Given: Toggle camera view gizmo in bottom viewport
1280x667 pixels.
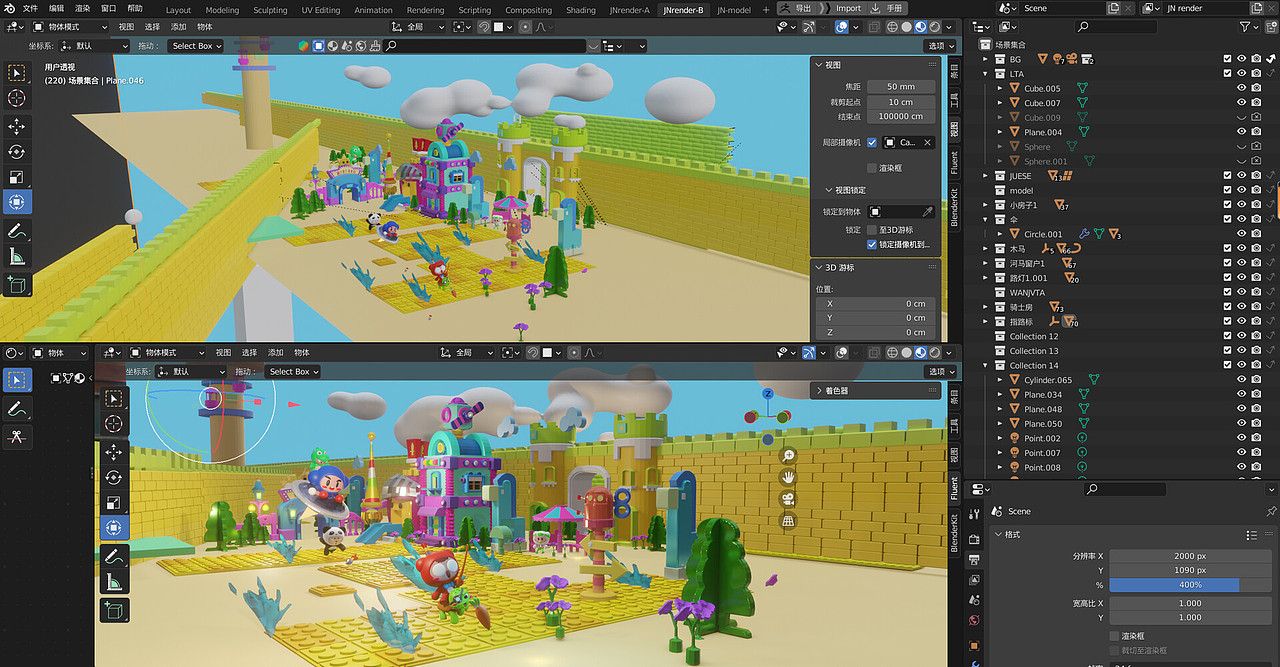Looking at the screenshot, I should pyautogui.click(x=788, y=500).
